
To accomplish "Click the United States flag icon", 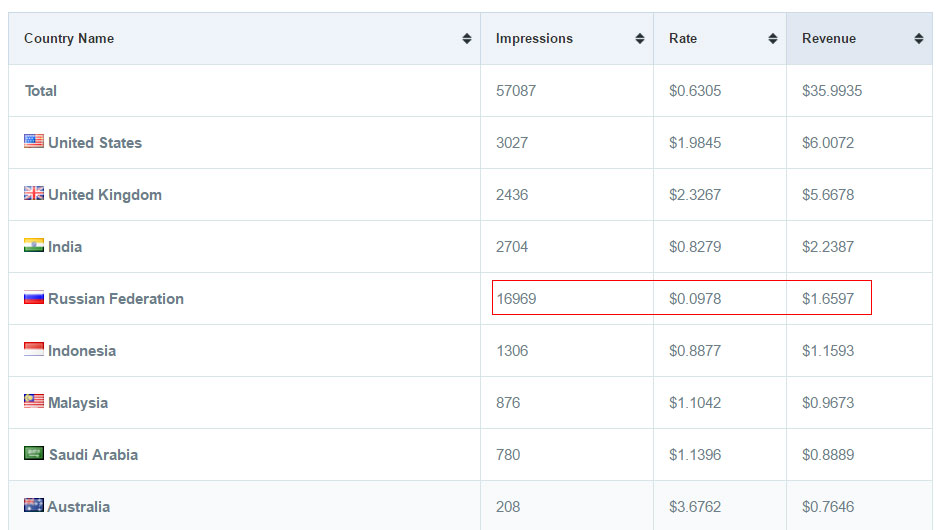I will click(x=34, y=141).
